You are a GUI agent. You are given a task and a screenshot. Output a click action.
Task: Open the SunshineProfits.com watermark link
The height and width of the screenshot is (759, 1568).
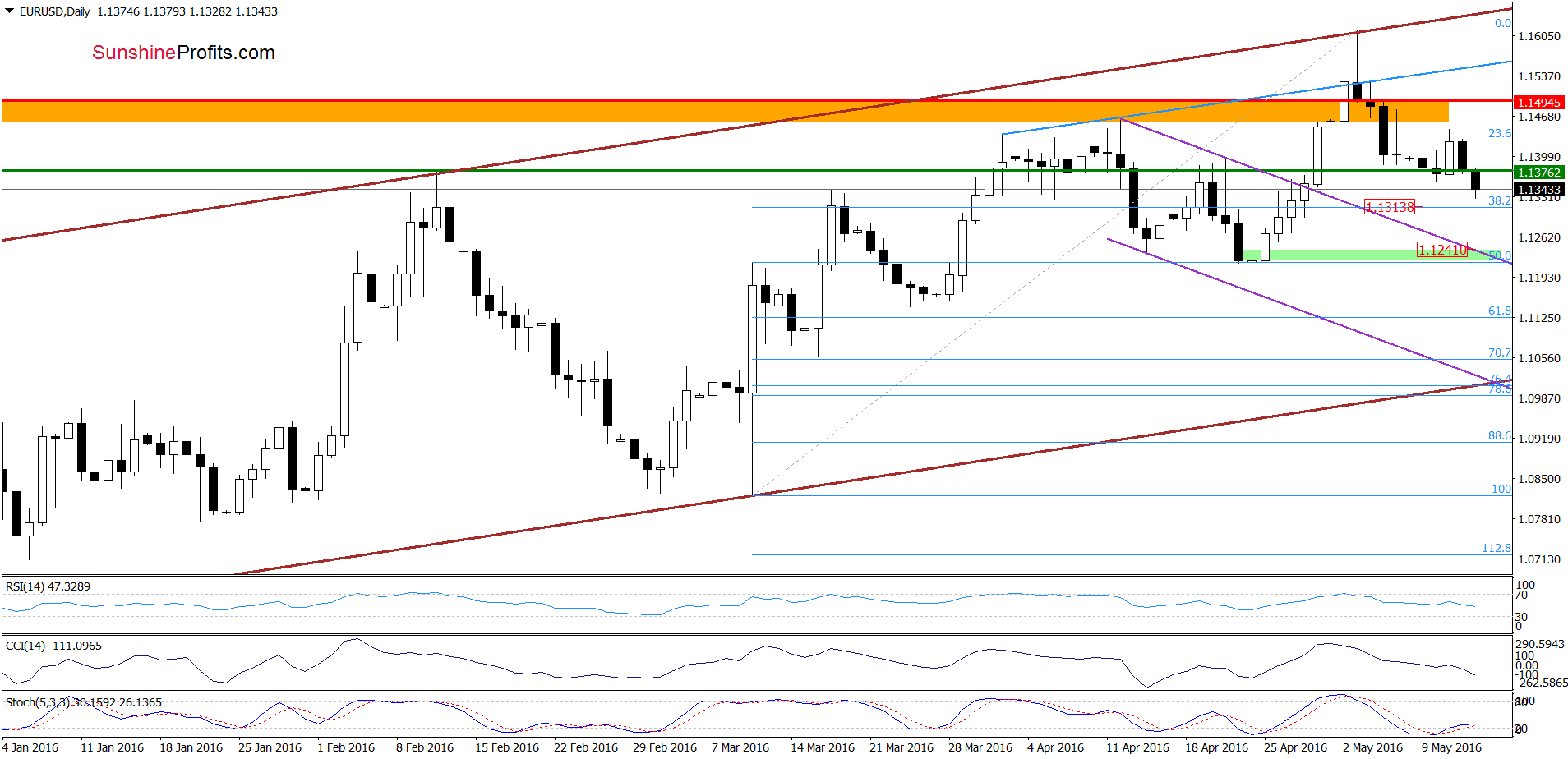183,53
